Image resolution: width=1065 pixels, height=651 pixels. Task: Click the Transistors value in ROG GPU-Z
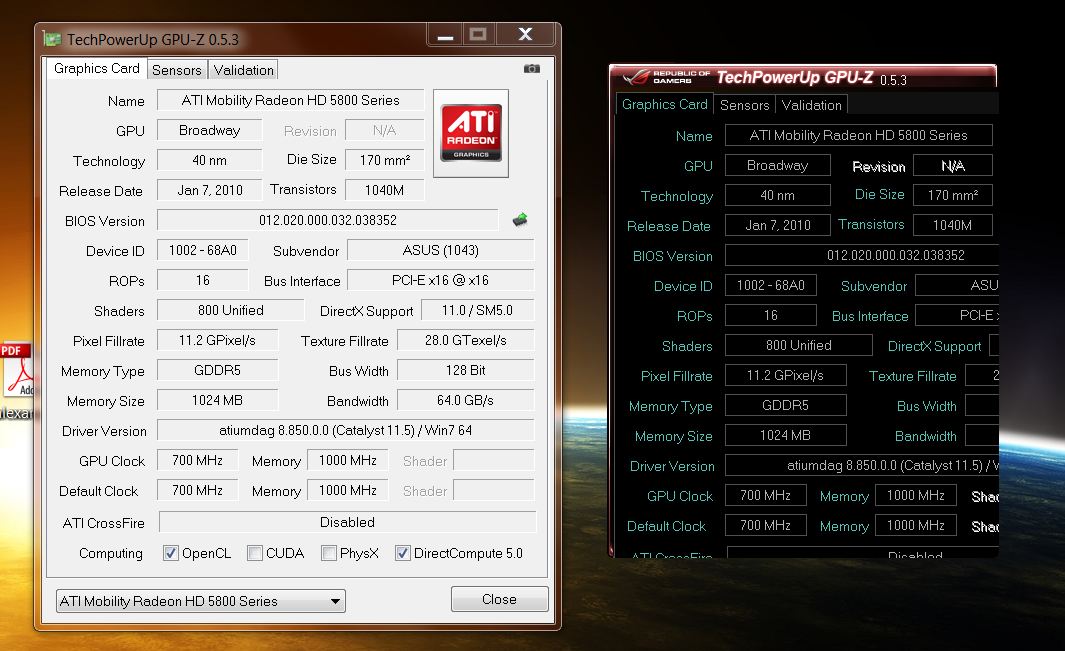tap(953, 225)
